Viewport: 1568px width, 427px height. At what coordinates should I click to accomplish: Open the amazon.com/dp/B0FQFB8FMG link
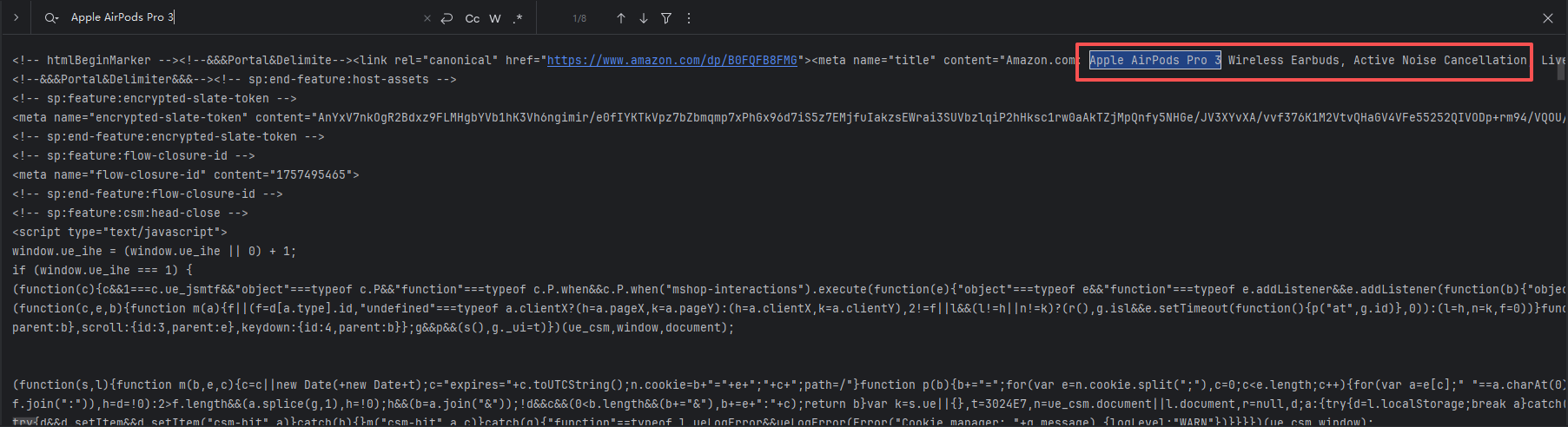coord(672,60)
